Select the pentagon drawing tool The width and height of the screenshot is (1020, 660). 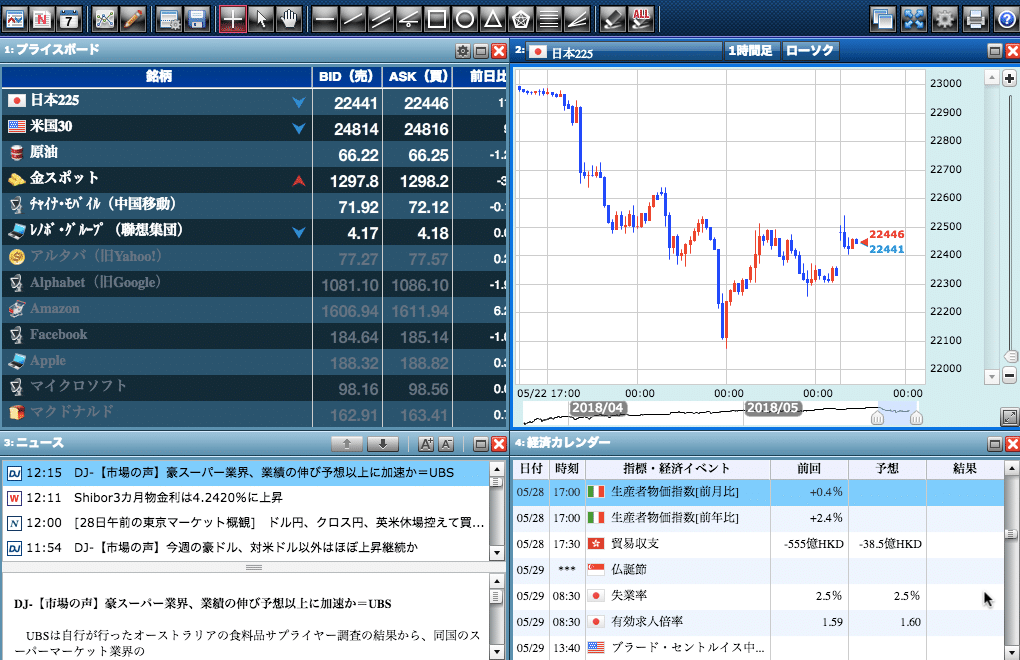pos(521,18)
